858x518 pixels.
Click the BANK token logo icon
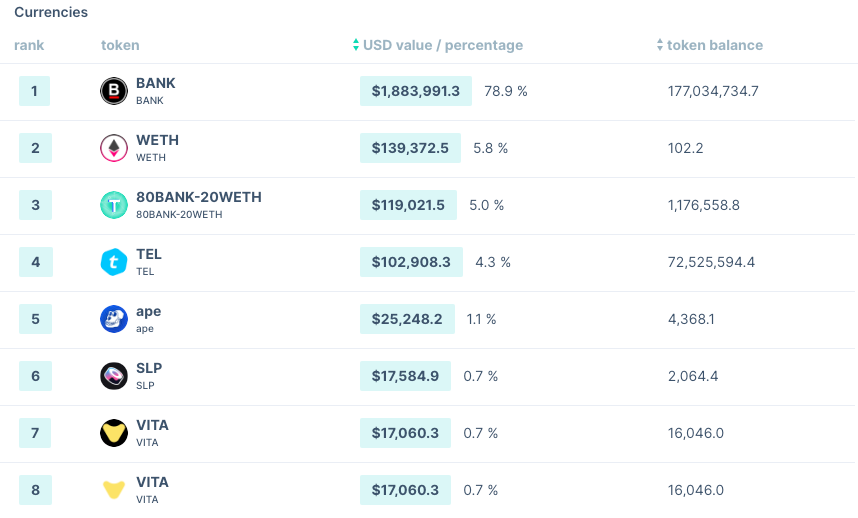(x=114, y=92)
